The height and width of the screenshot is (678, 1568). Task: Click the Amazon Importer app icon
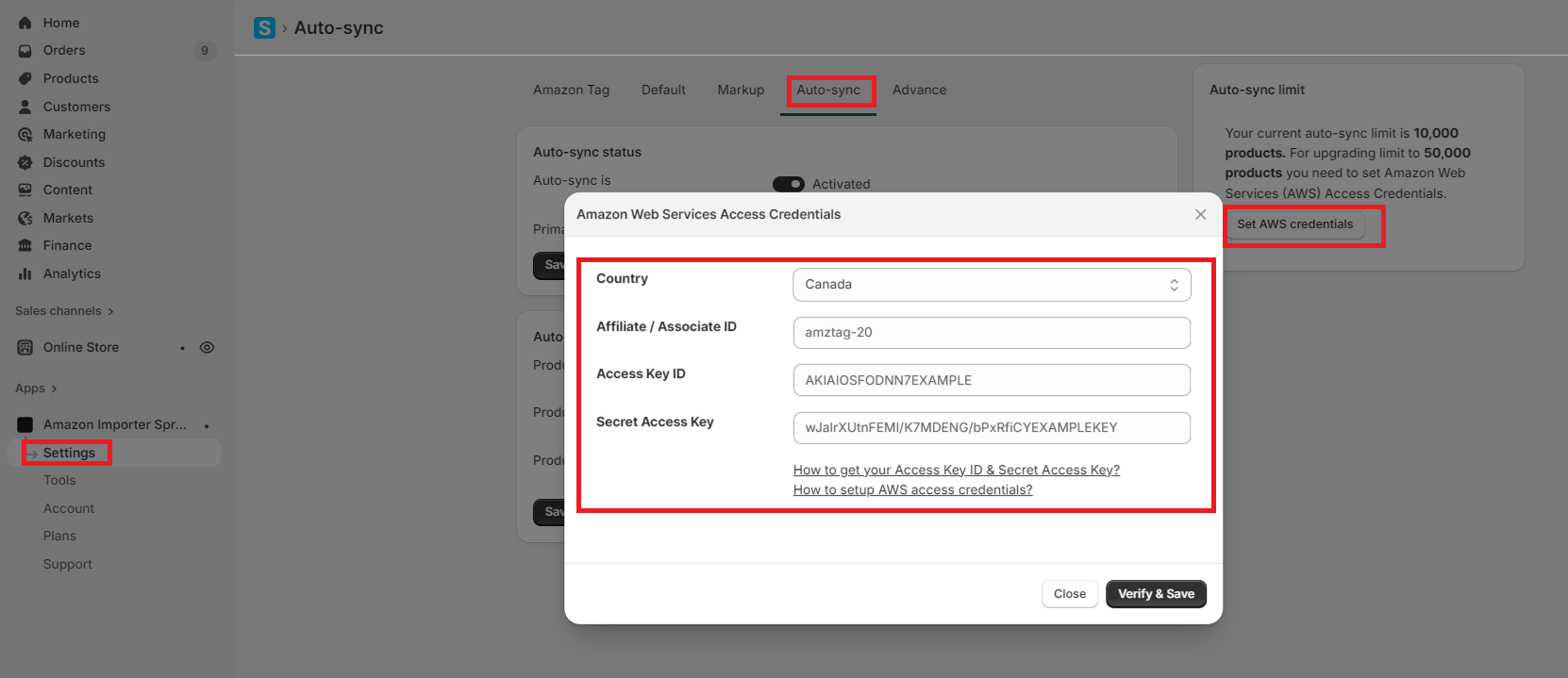[25, 424]
